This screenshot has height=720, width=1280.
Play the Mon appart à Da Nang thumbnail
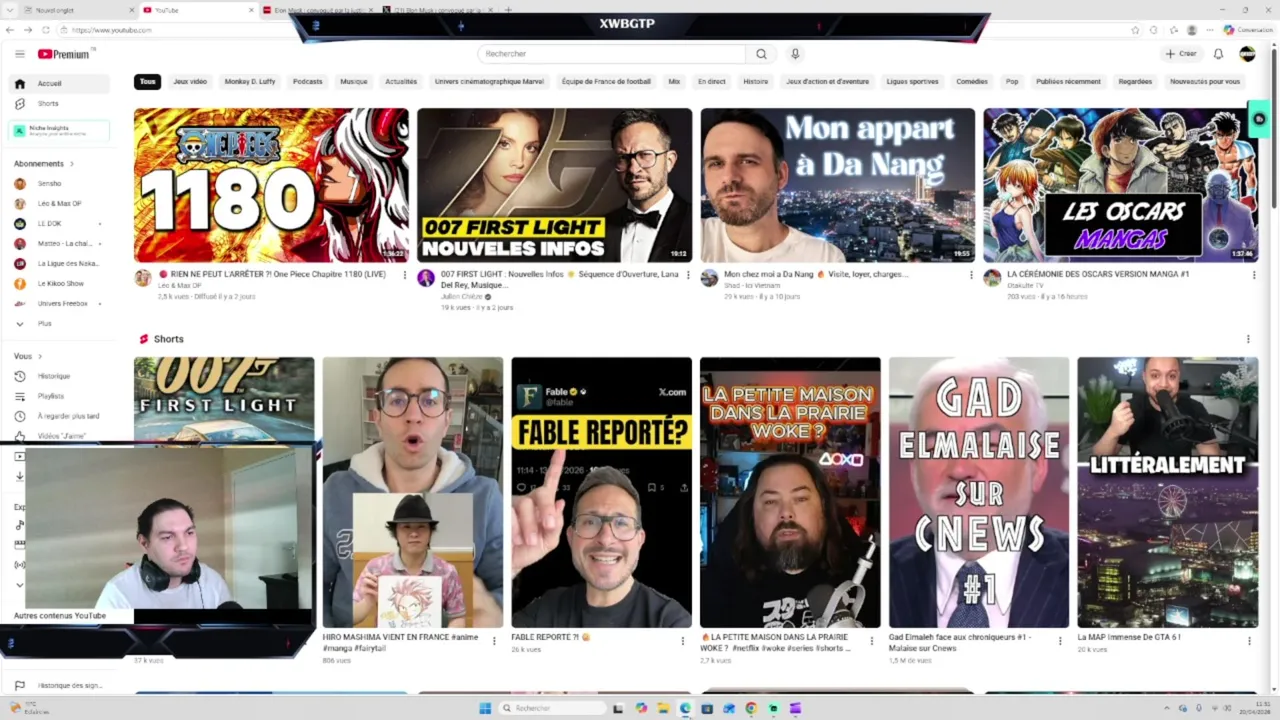point(838,185)
